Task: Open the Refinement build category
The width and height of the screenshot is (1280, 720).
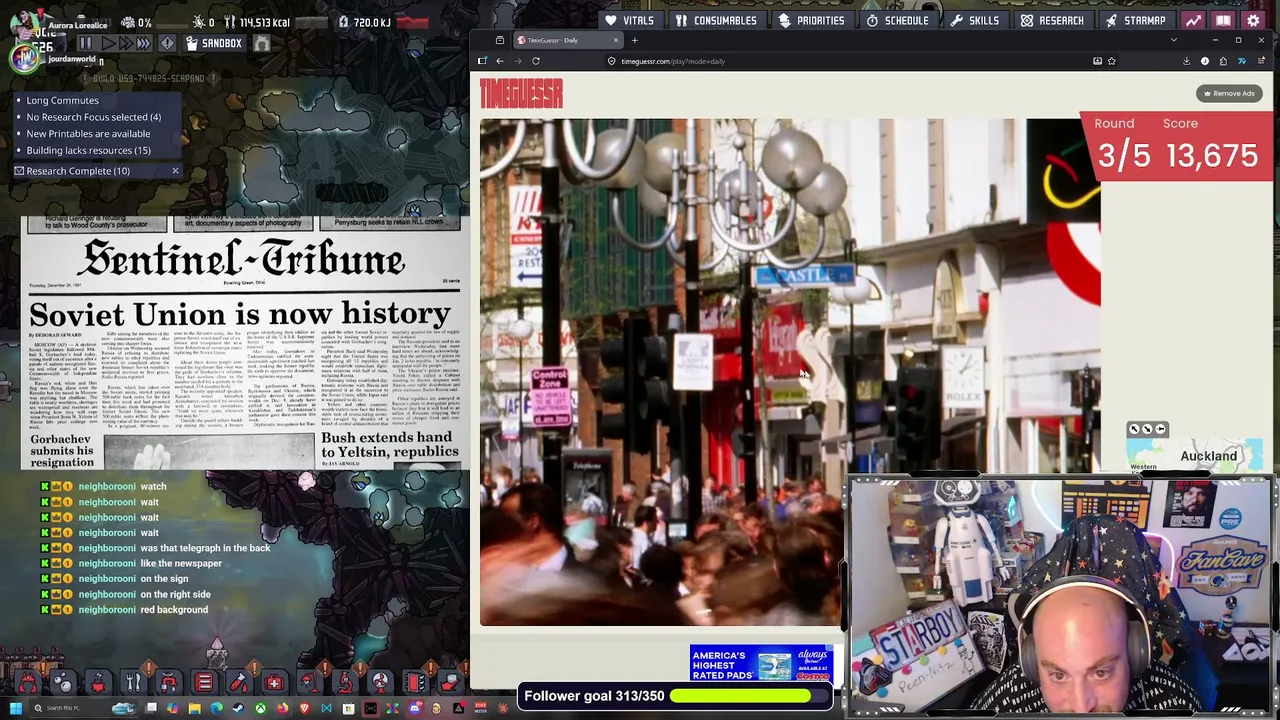Action: coord(239,683)
